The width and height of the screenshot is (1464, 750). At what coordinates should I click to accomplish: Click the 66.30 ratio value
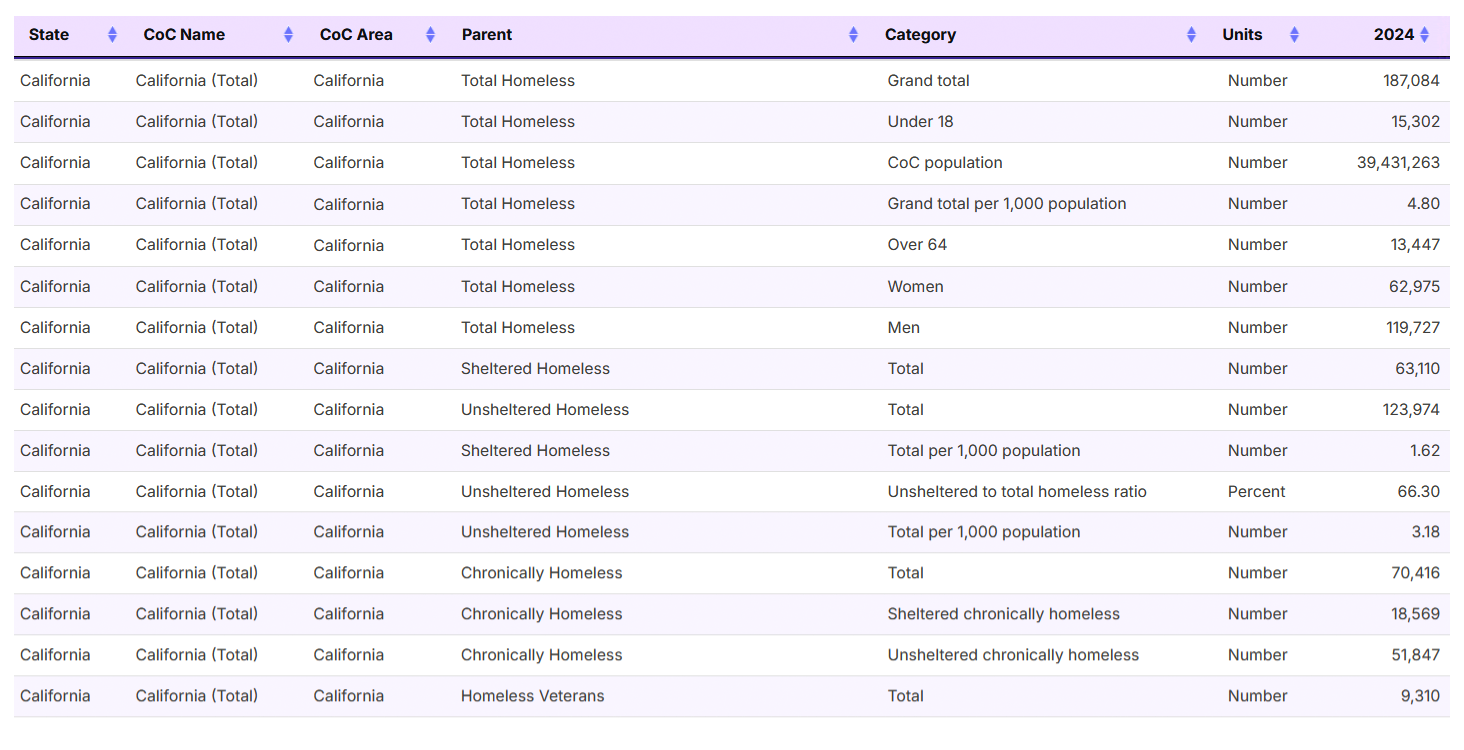[1418, 492]
